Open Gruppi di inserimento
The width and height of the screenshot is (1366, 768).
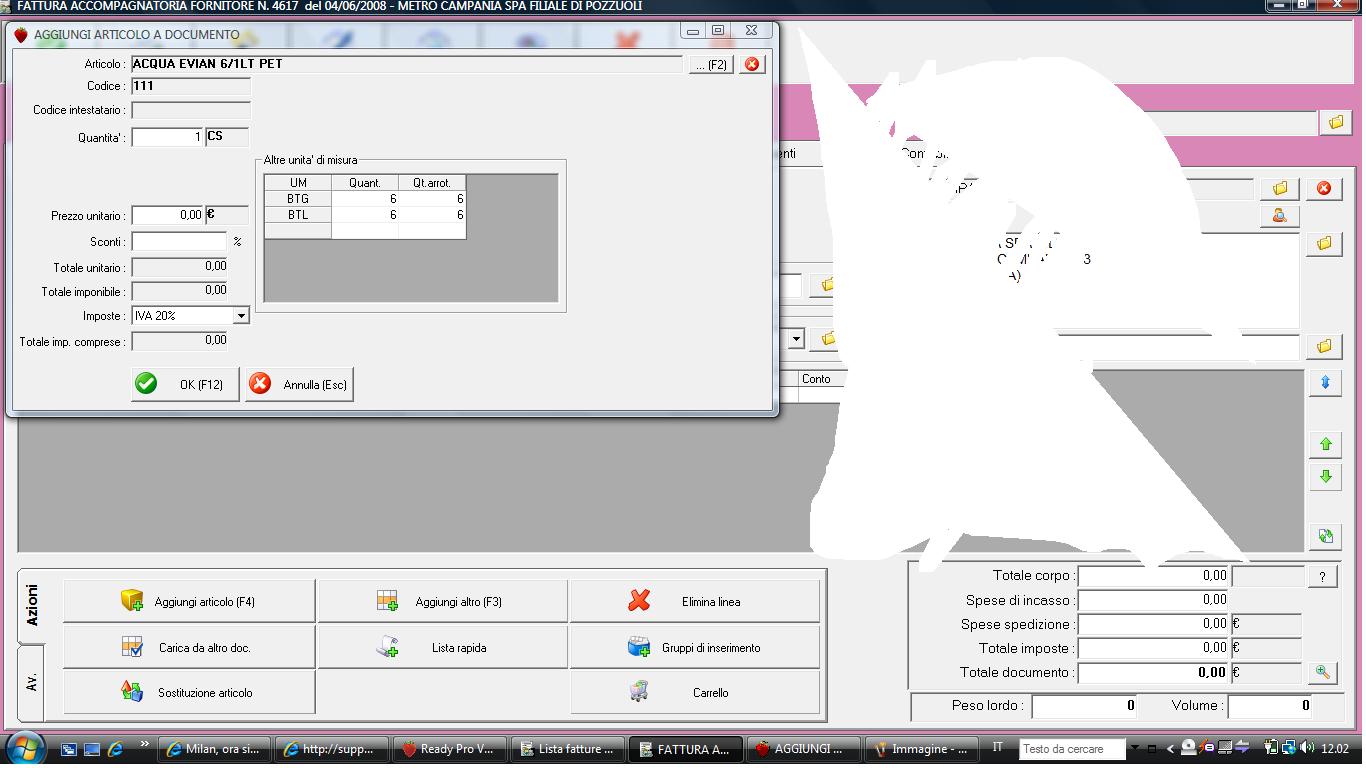tap(695, 647)
